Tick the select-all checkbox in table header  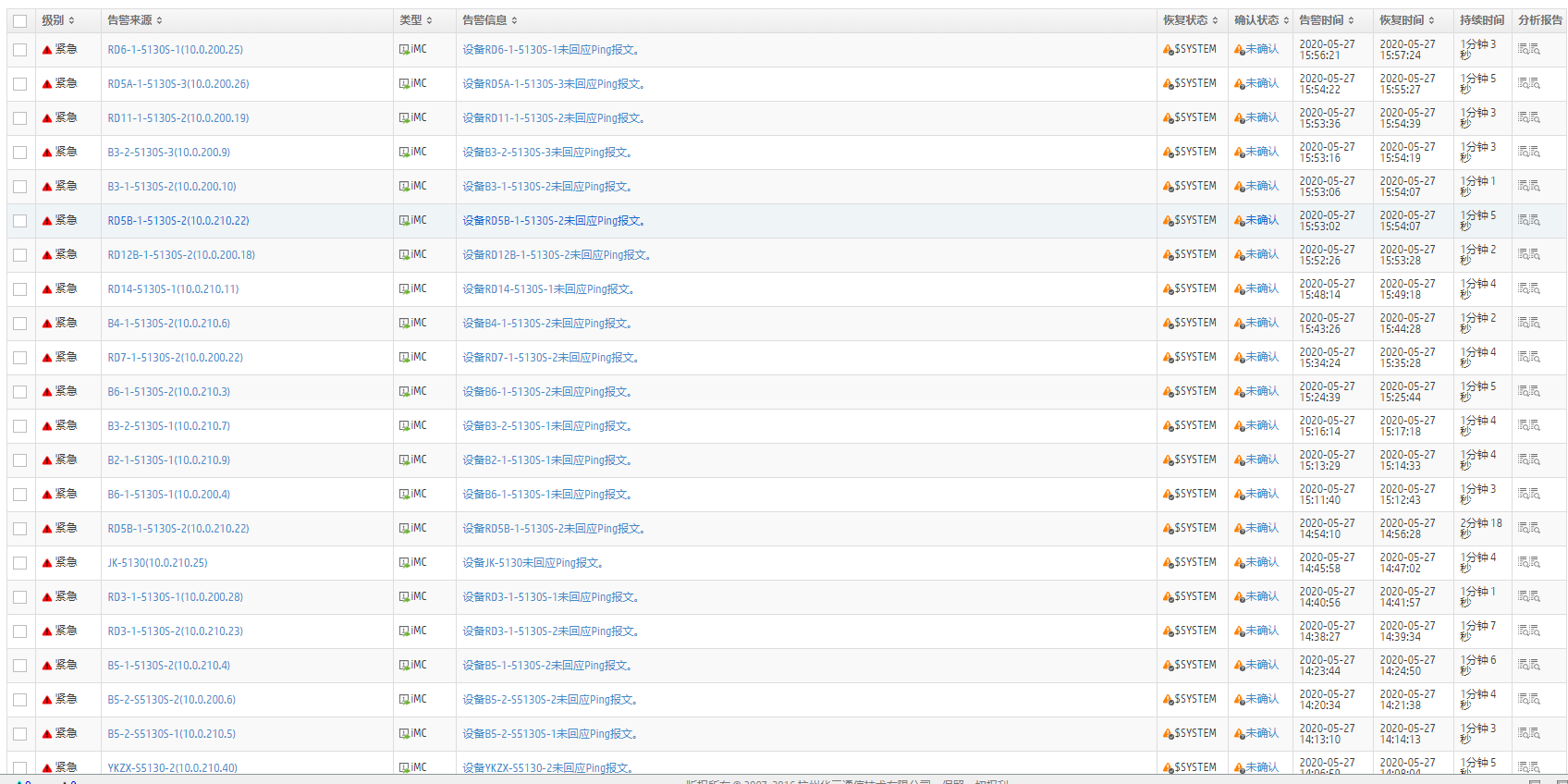(x=19, y=20)
